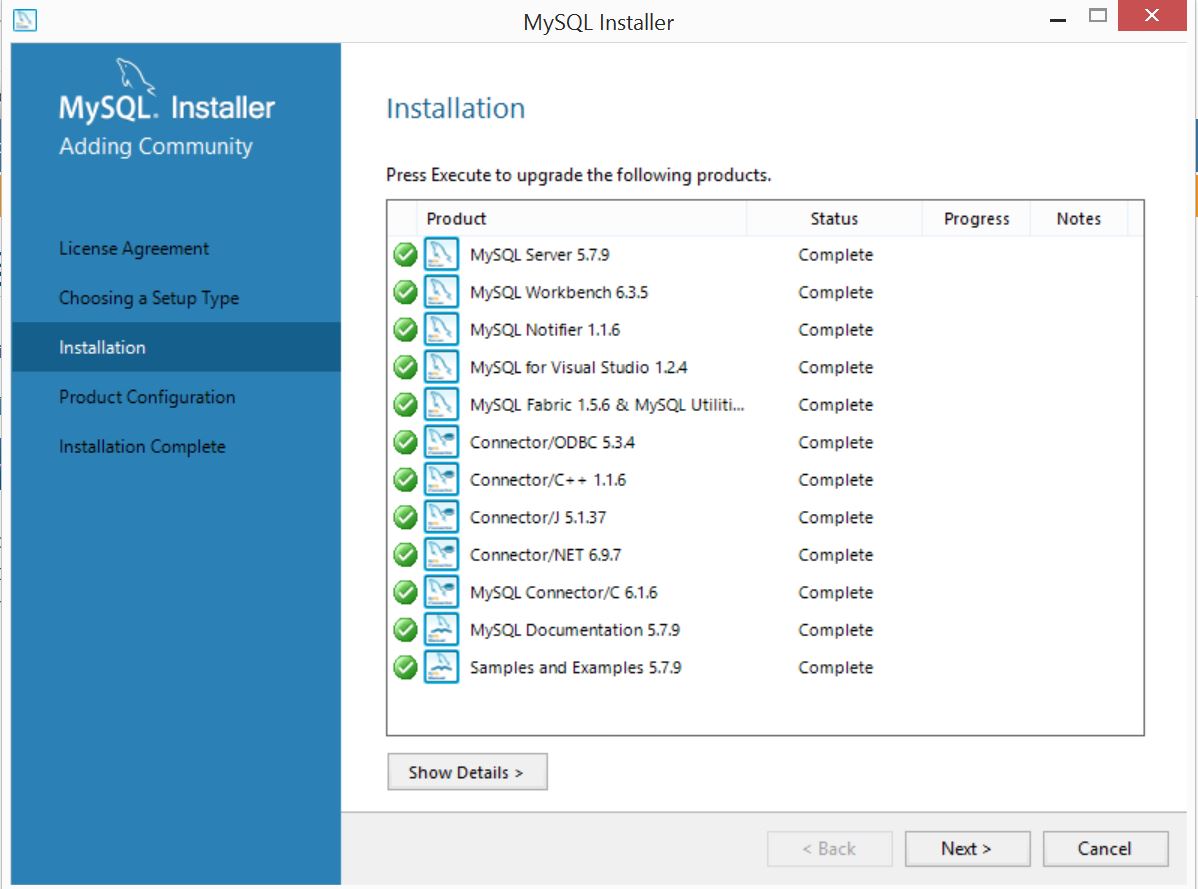Click green checkmark beside MySQL Fabric 1.5.6

click(x=405, y=404)
